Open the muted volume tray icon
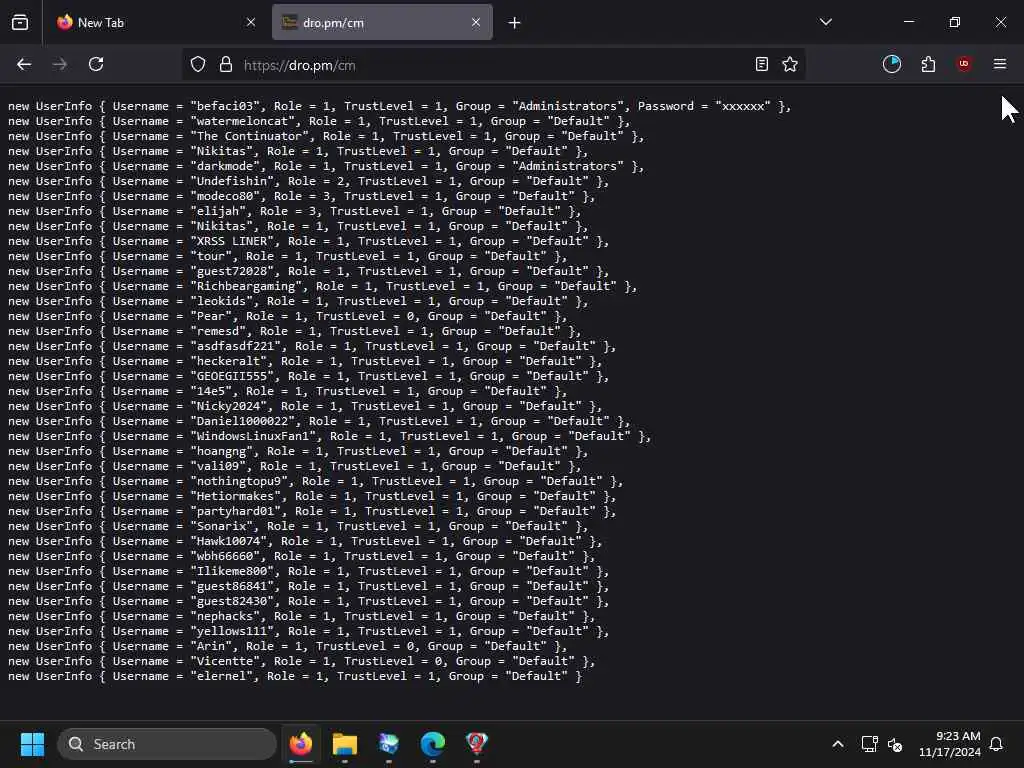The width and height of the screenshot is (1024, 768). pyautogui.click(x=895, y=744)
